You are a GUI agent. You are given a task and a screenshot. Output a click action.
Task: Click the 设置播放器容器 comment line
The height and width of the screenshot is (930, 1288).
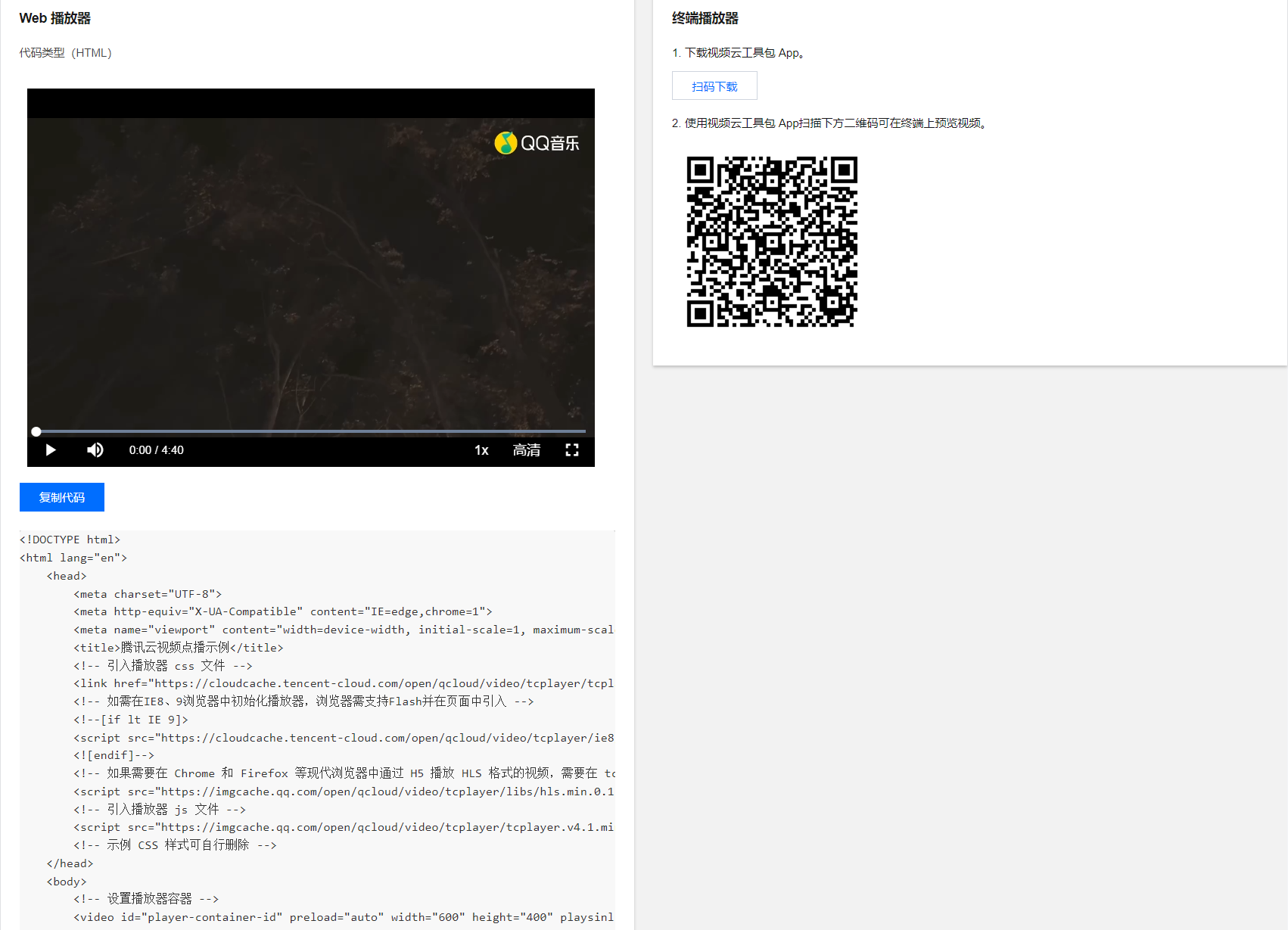(x=146, y=899)
